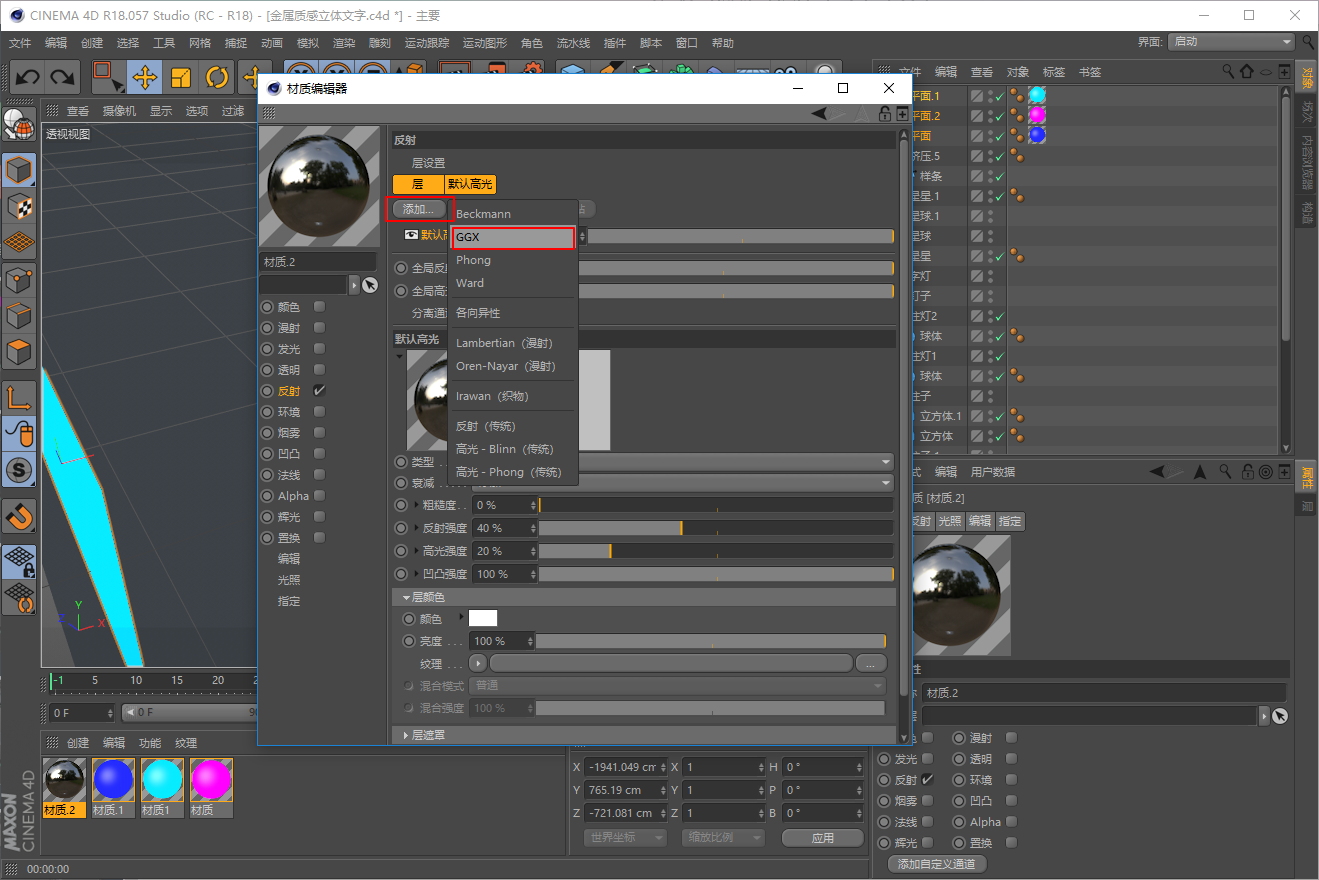Open search in Object Manager
The width and height of the screenshot is (1319, 880).
tap(1228, 72)
